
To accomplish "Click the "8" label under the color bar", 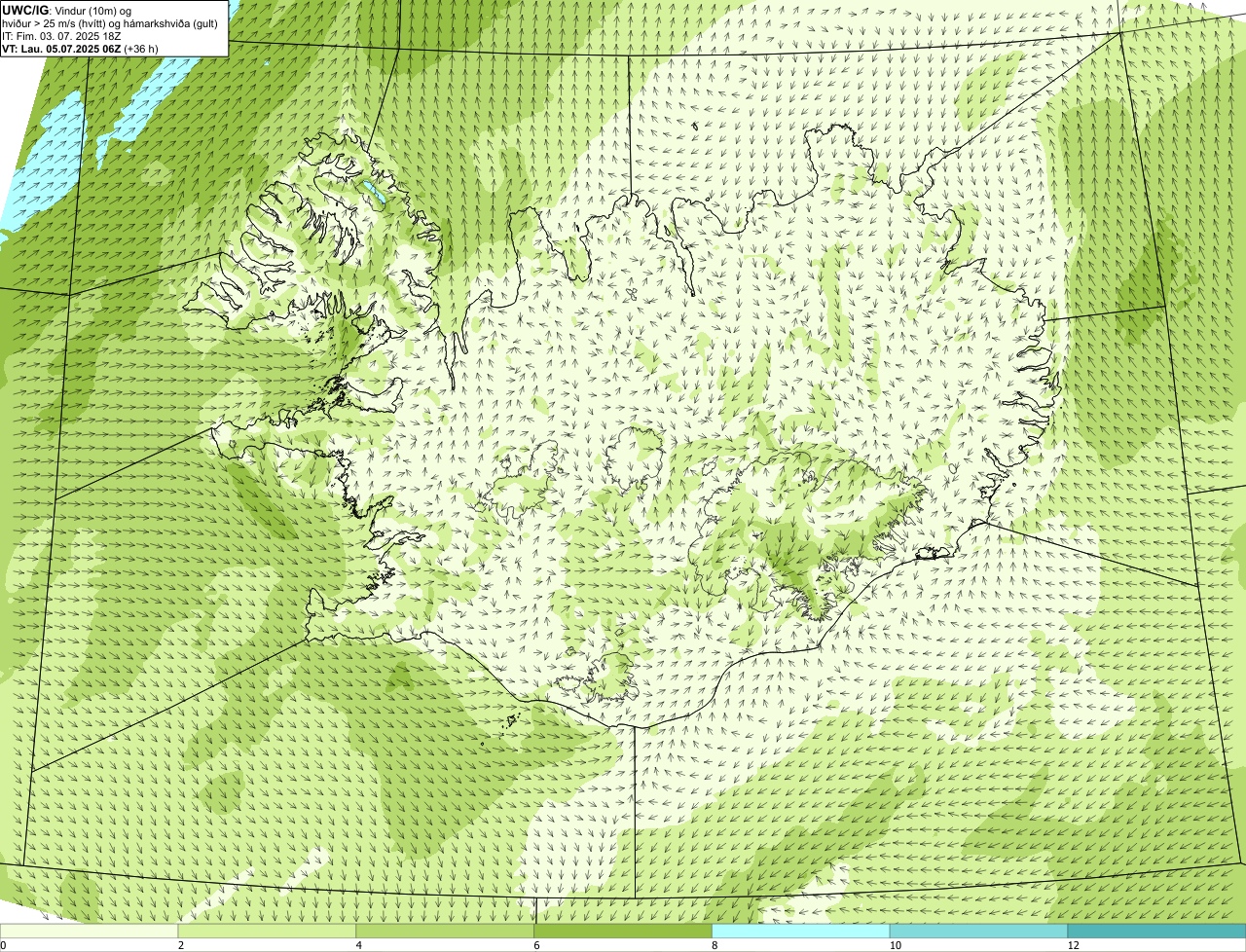I will click(714, 945).
